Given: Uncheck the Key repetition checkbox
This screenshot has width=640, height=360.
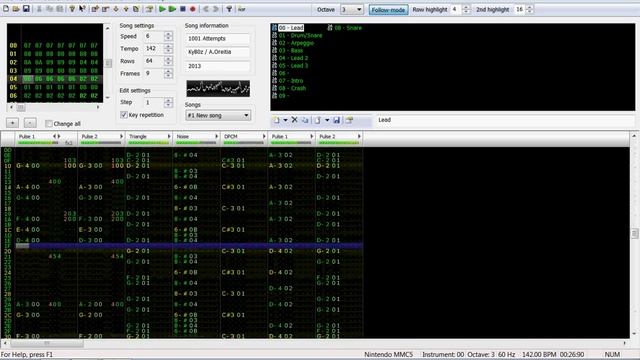Looking at the screenshot, I should point(124,115).
